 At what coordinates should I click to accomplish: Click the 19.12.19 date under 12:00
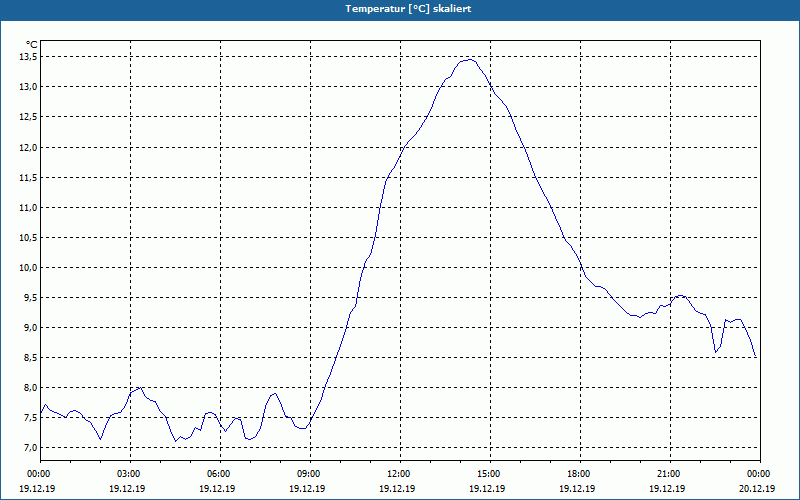pos(397,489)
